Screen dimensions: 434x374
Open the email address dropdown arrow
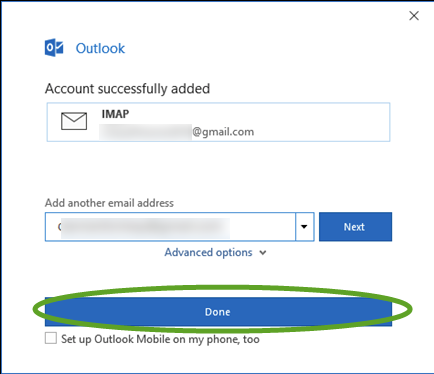coord(304,227)
